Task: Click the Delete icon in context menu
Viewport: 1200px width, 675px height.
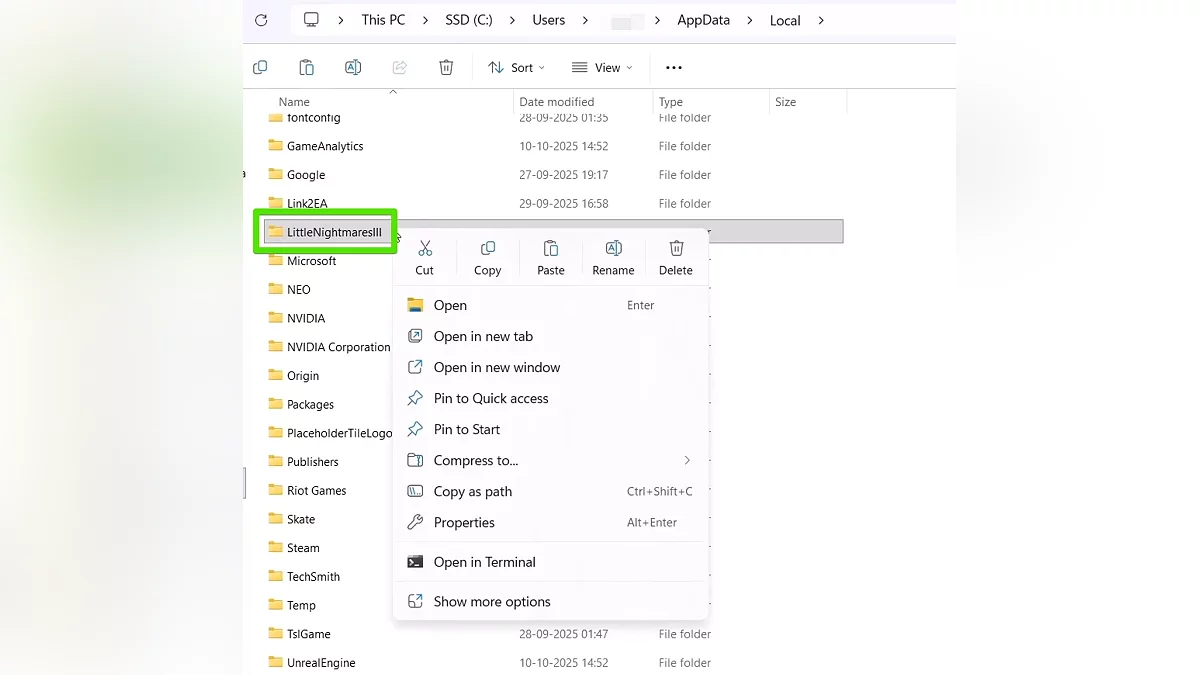Action: (676, 249)
